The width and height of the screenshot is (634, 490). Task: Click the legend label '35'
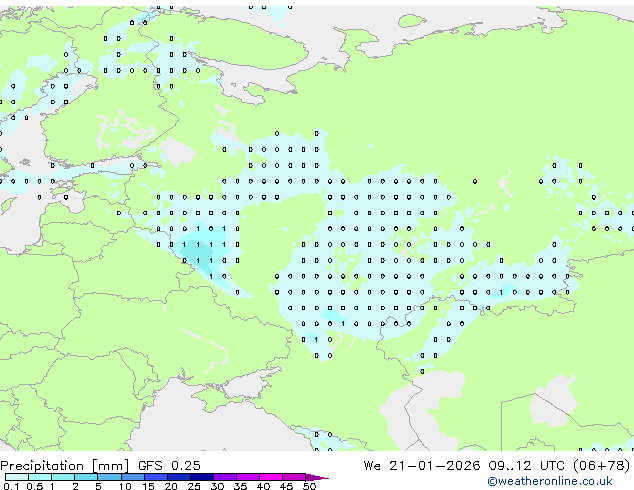(x=240, y=486)
